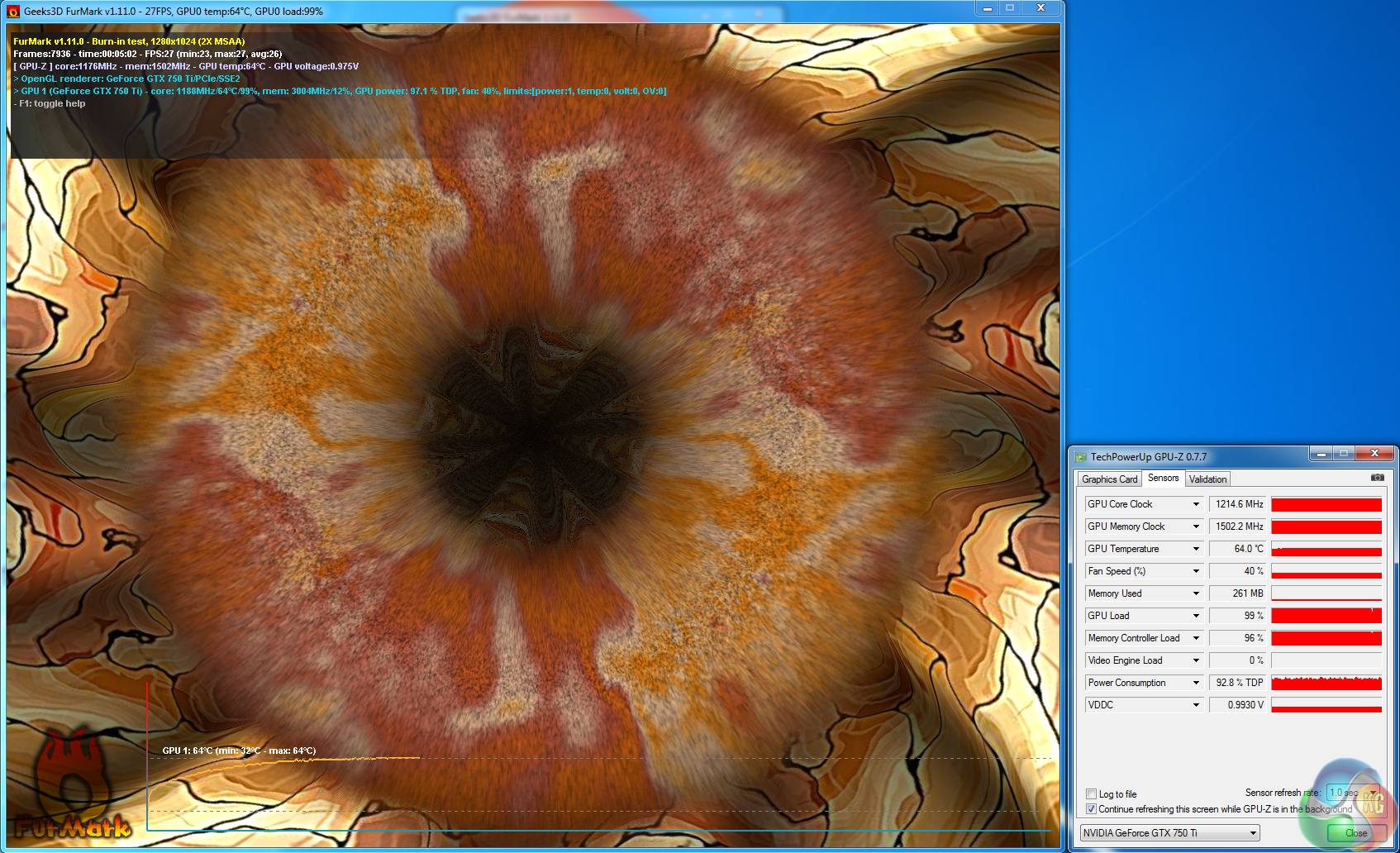Open the NVIDIA GeForce GTX 750 Ti selector

pos(1169,833)
